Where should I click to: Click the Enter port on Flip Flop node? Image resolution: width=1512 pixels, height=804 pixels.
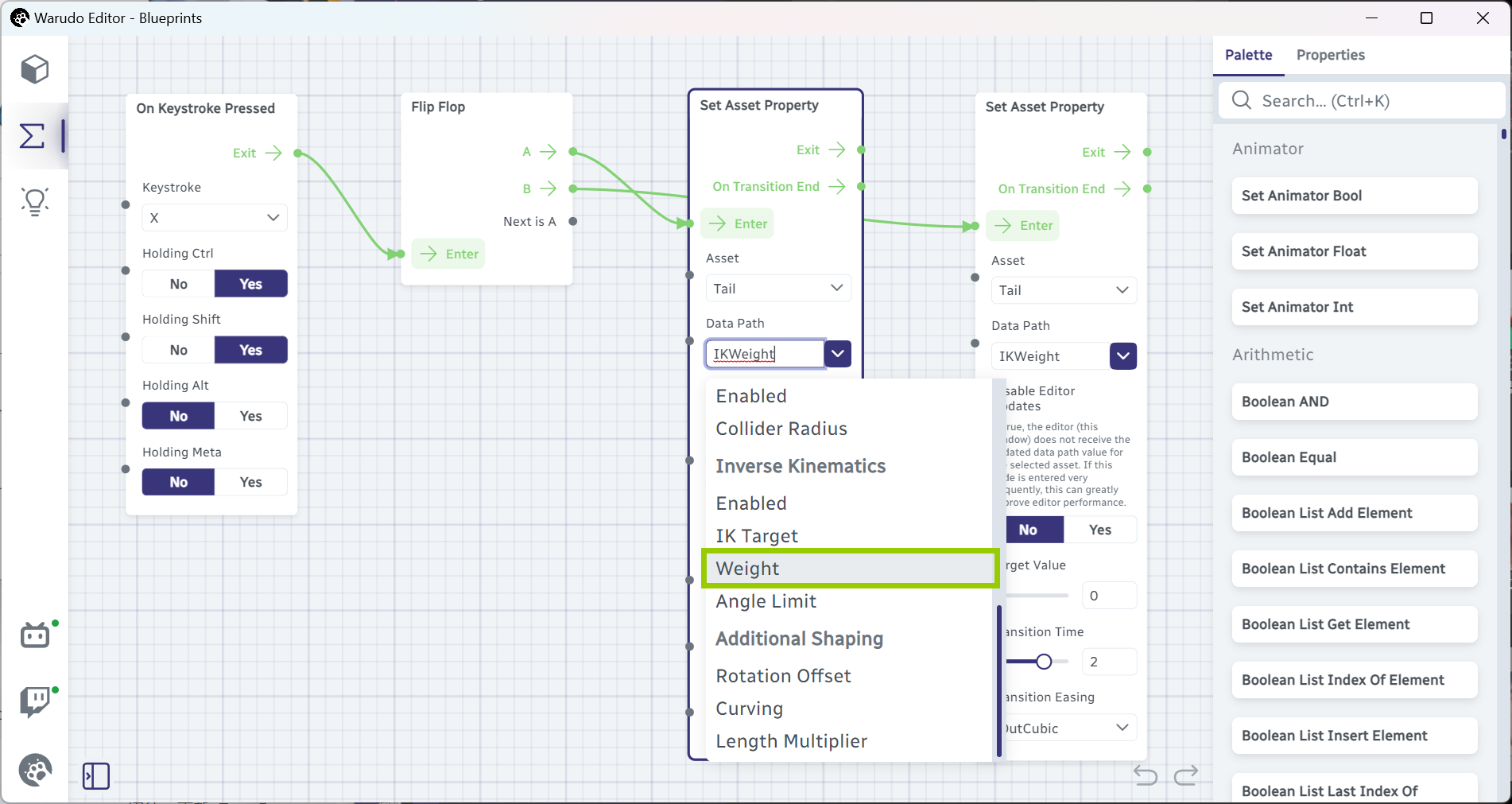448,254
